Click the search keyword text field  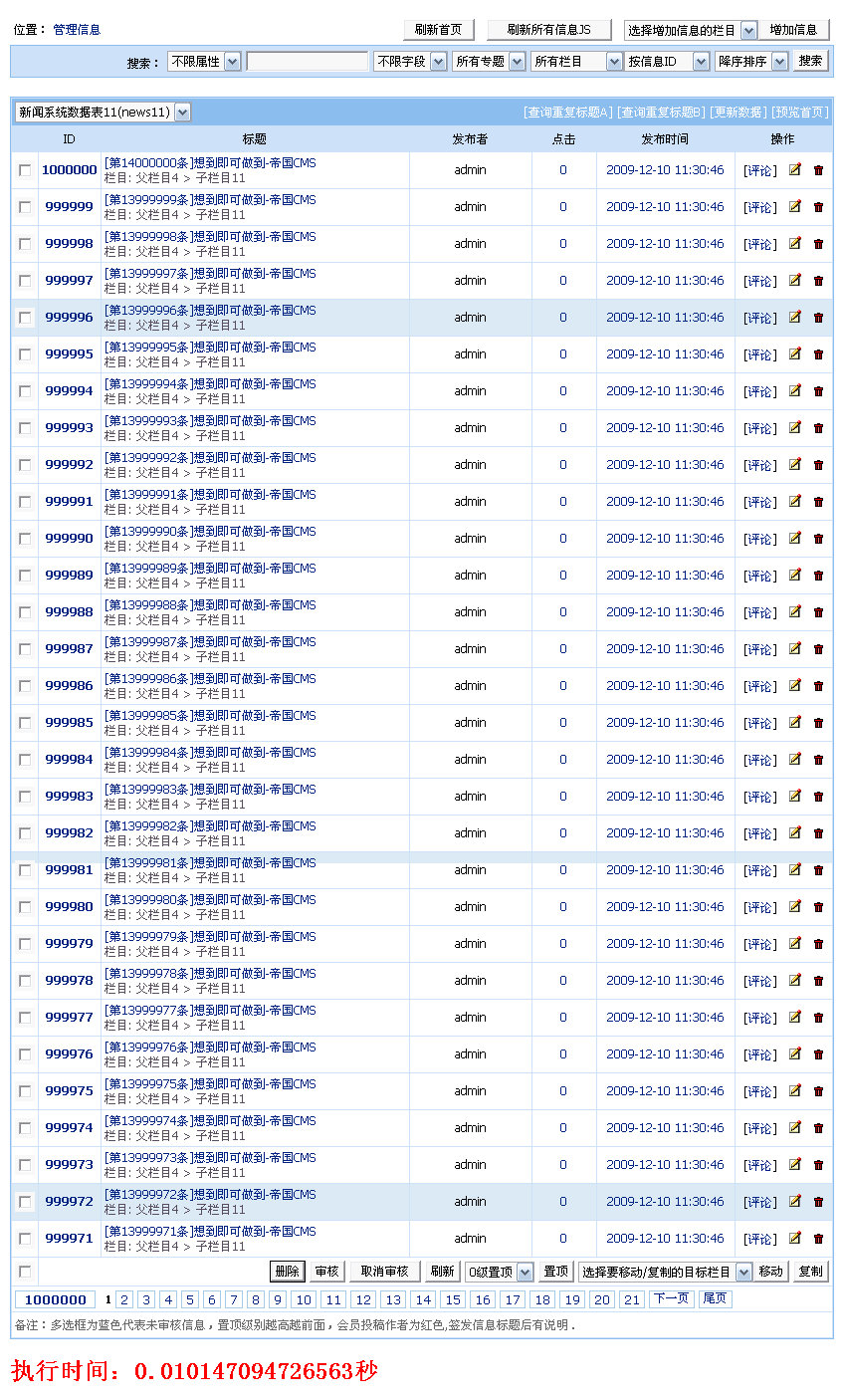tap(307, 62)
